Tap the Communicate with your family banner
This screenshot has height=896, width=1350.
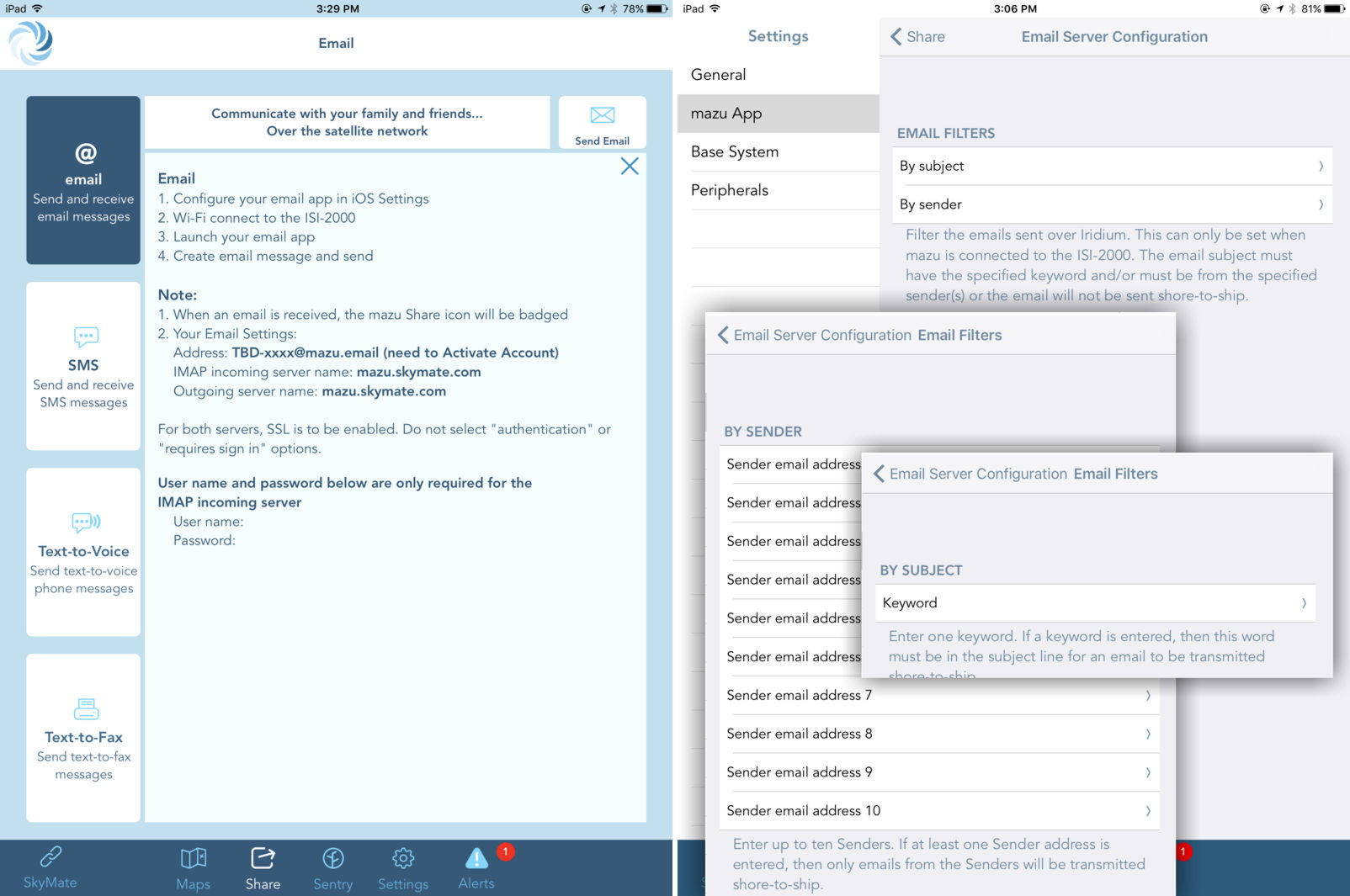347,123
